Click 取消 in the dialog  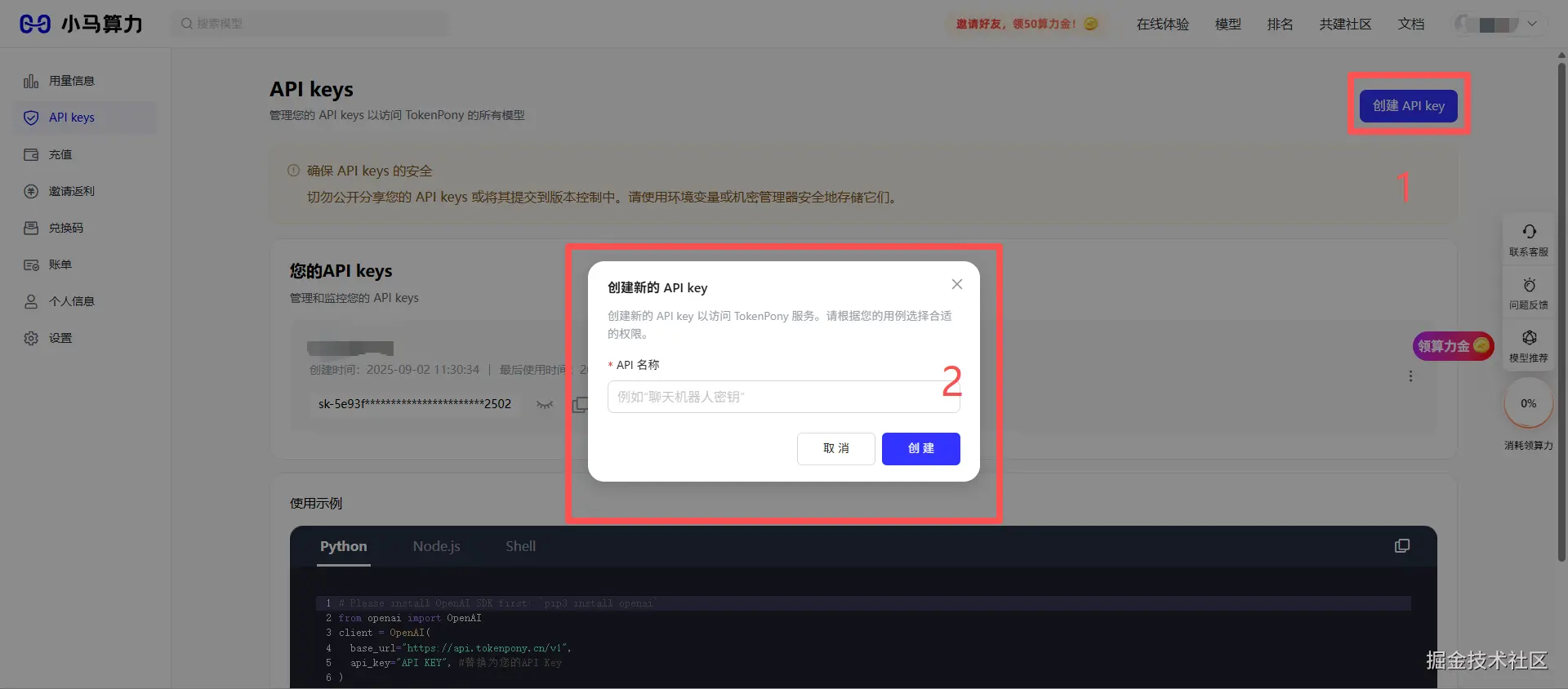pos(835,448)
